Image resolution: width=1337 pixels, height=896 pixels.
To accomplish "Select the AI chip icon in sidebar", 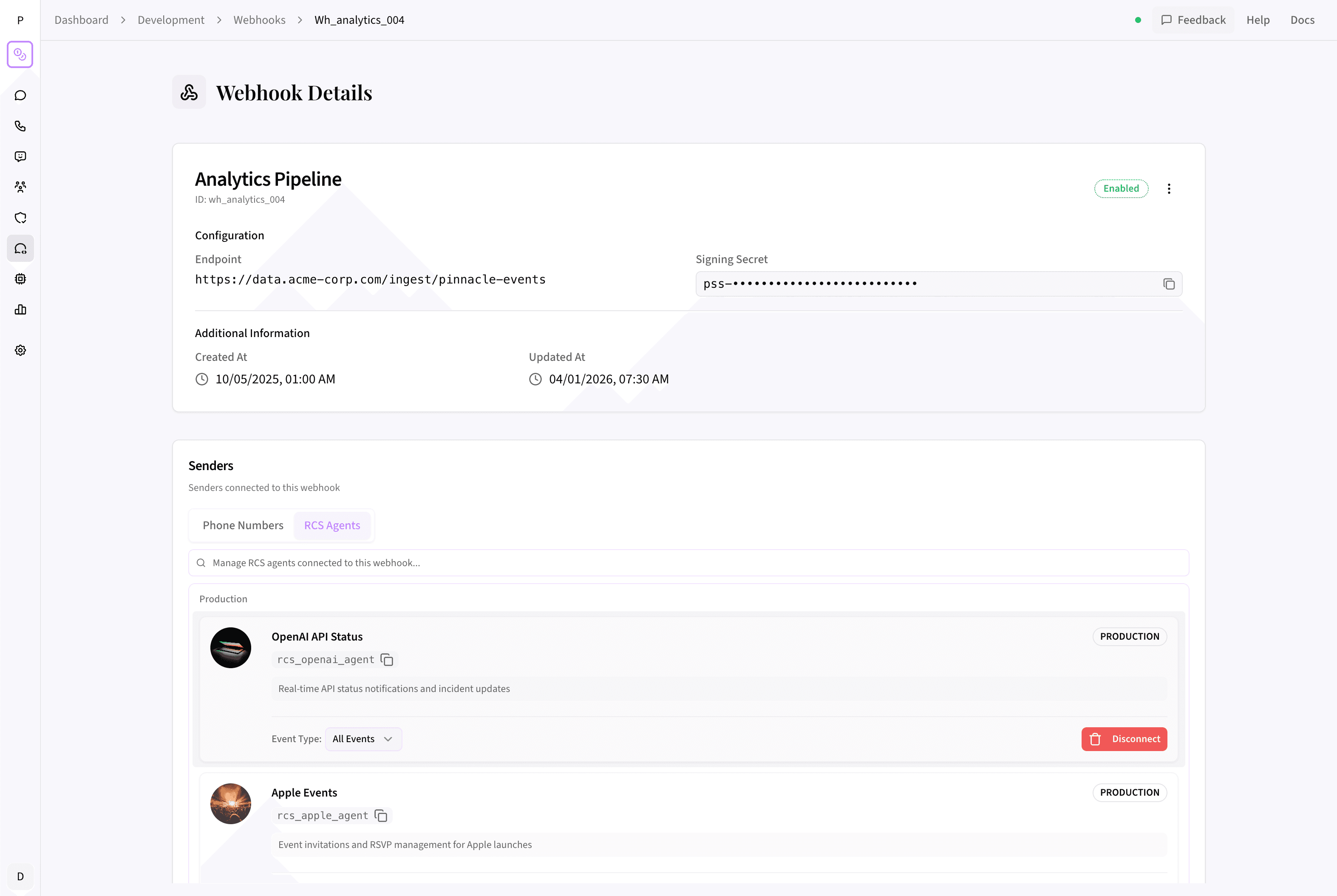I will click(x=20, y=279).
